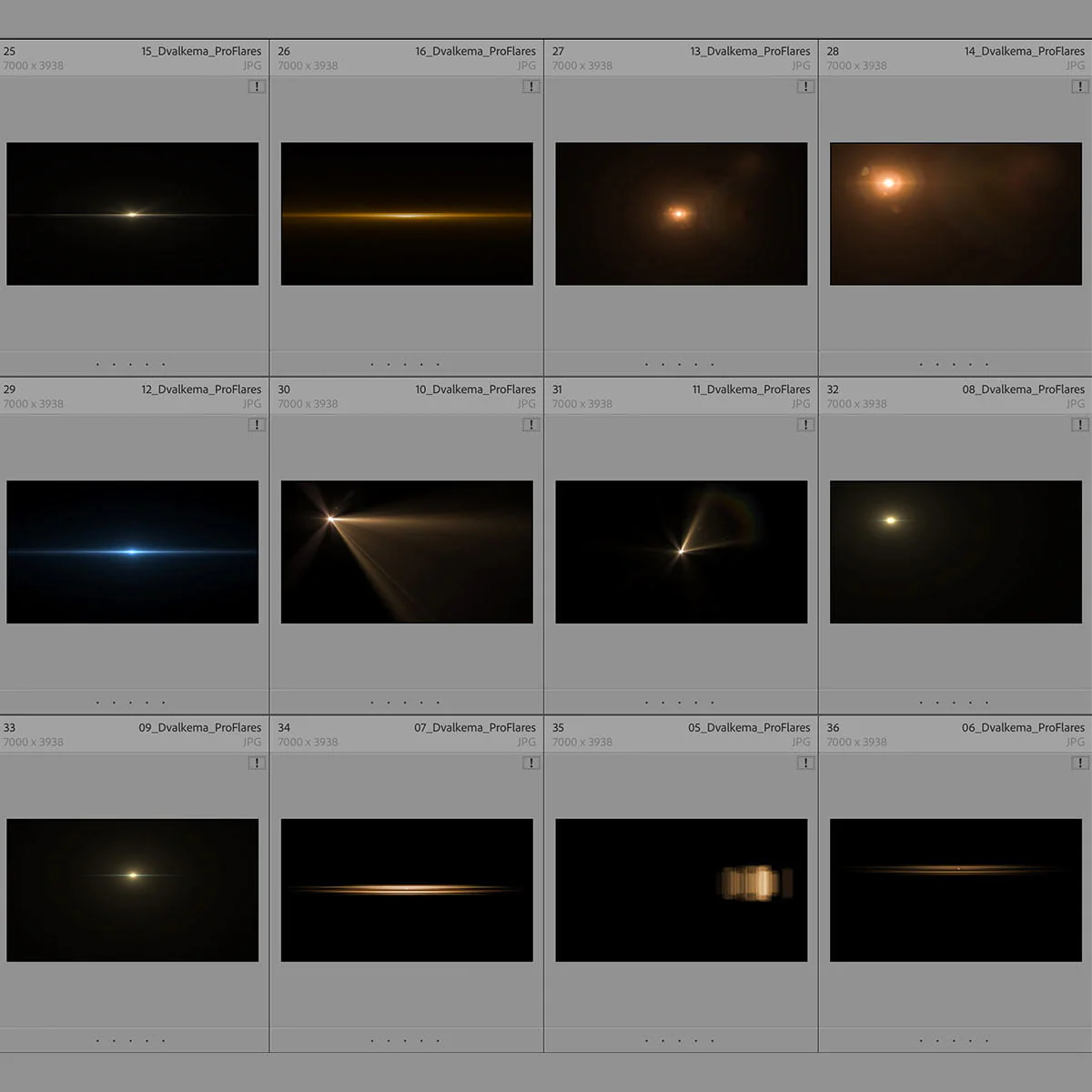Click the filename 06_Dvalkema_ProFlares
Image resolution: width=1092 pixels, height=1092 pixels.
point(1024,728)
